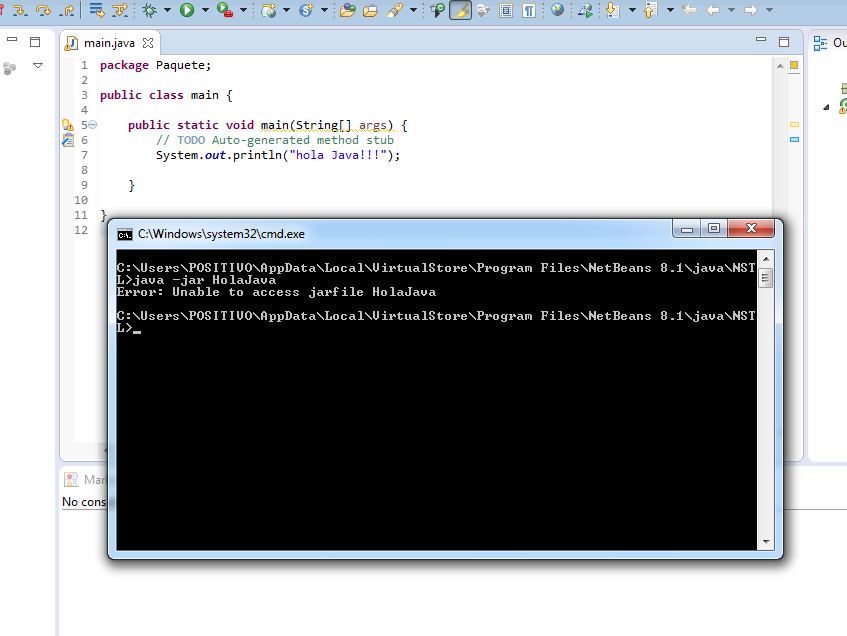This screenshot has width=847, height=636.
Task: Click the New Servlet icon
Action: (306, 10)
